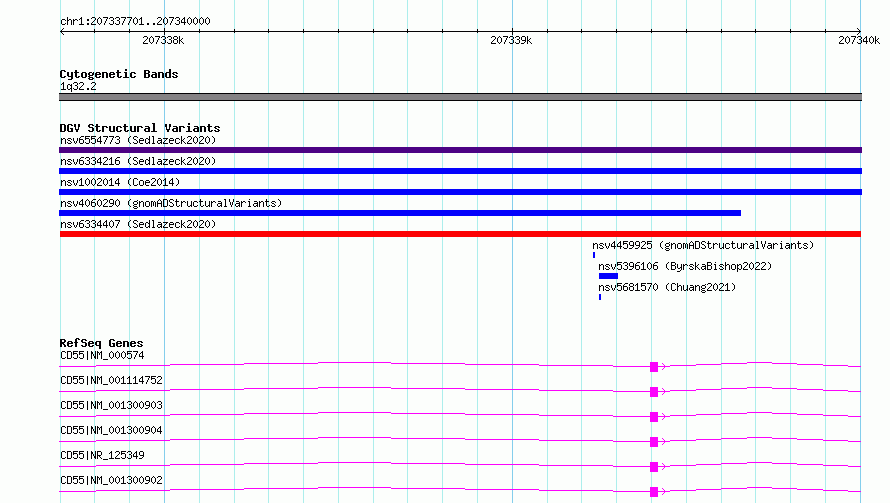Click the chr1:207337701..207340000 region label

click(x=135, y=21)
